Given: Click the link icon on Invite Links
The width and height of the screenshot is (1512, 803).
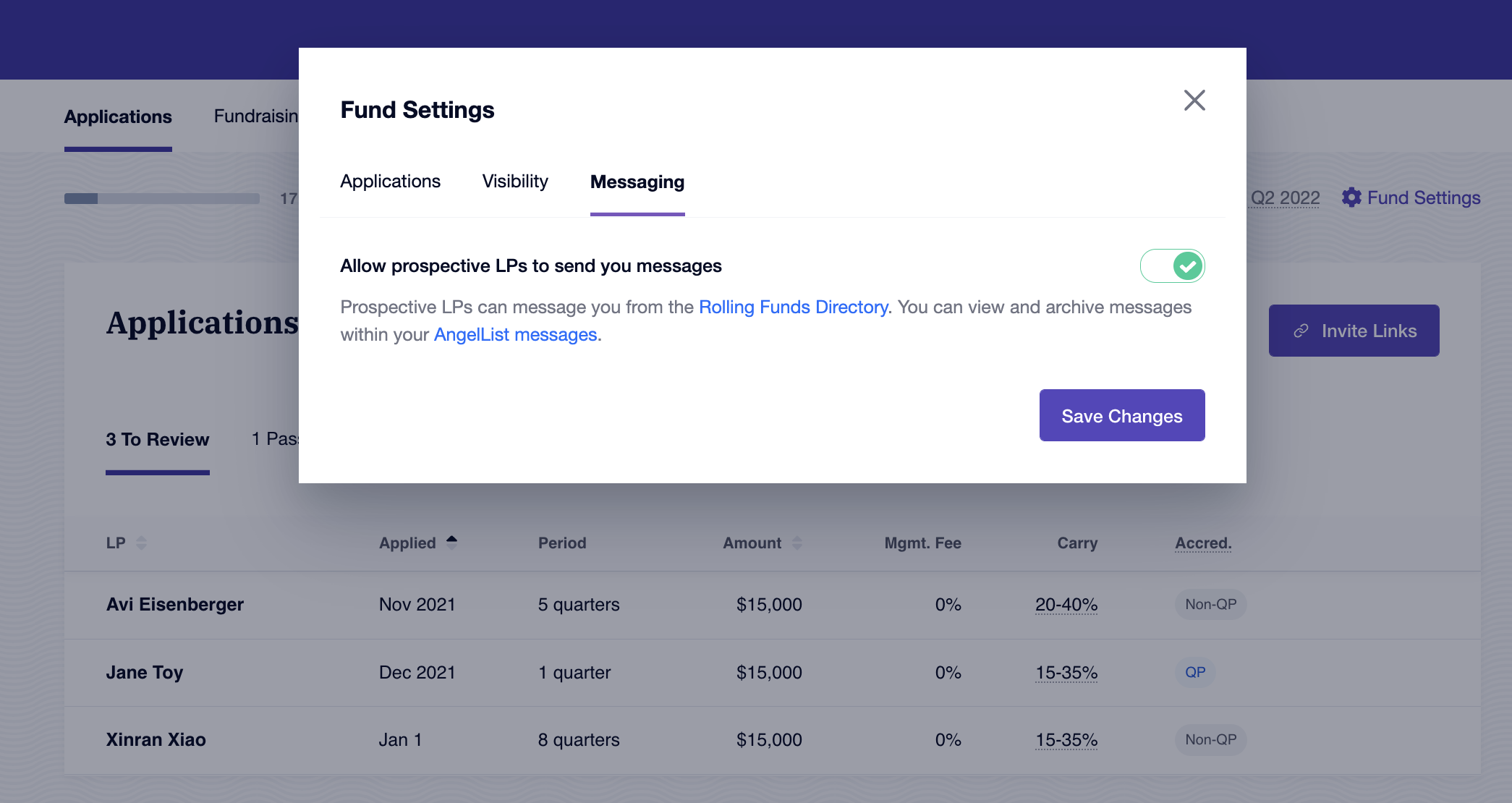Looking at the screenshot, I should click(1301, 331).
